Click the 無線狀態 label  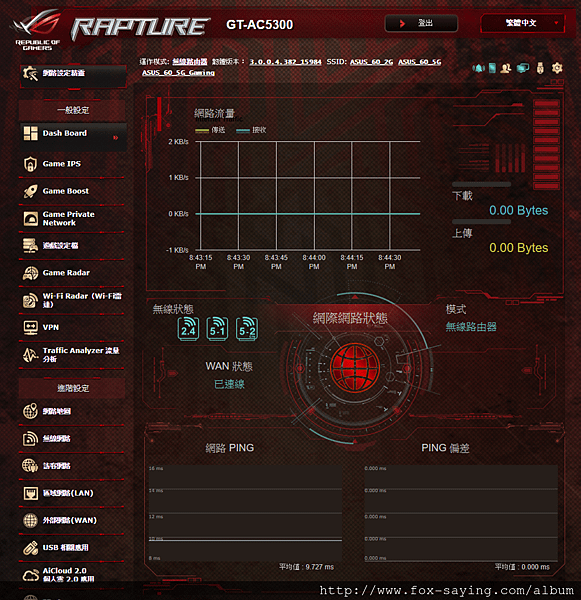(173, 309)
